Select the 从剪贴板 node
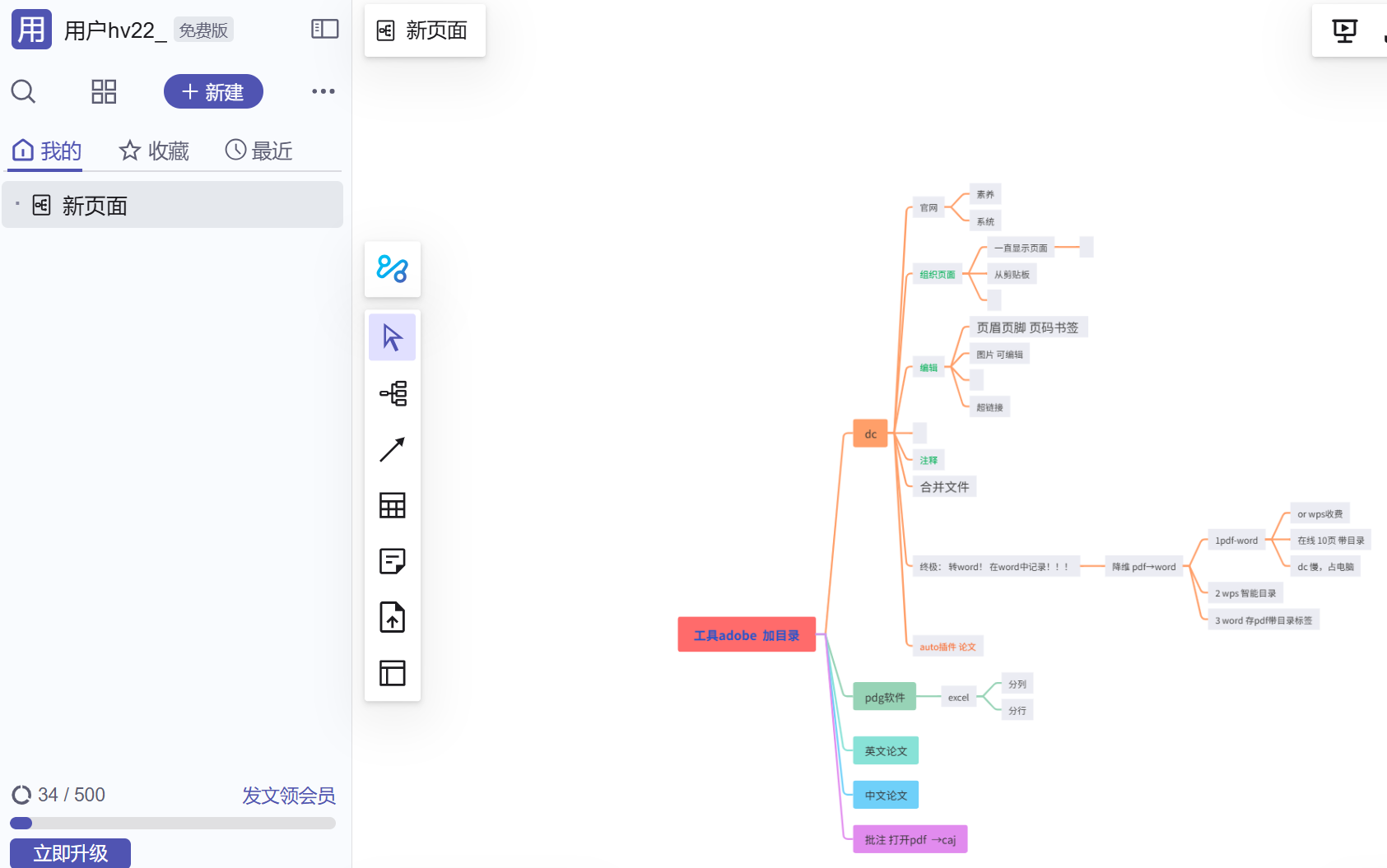 [1012, 274]
